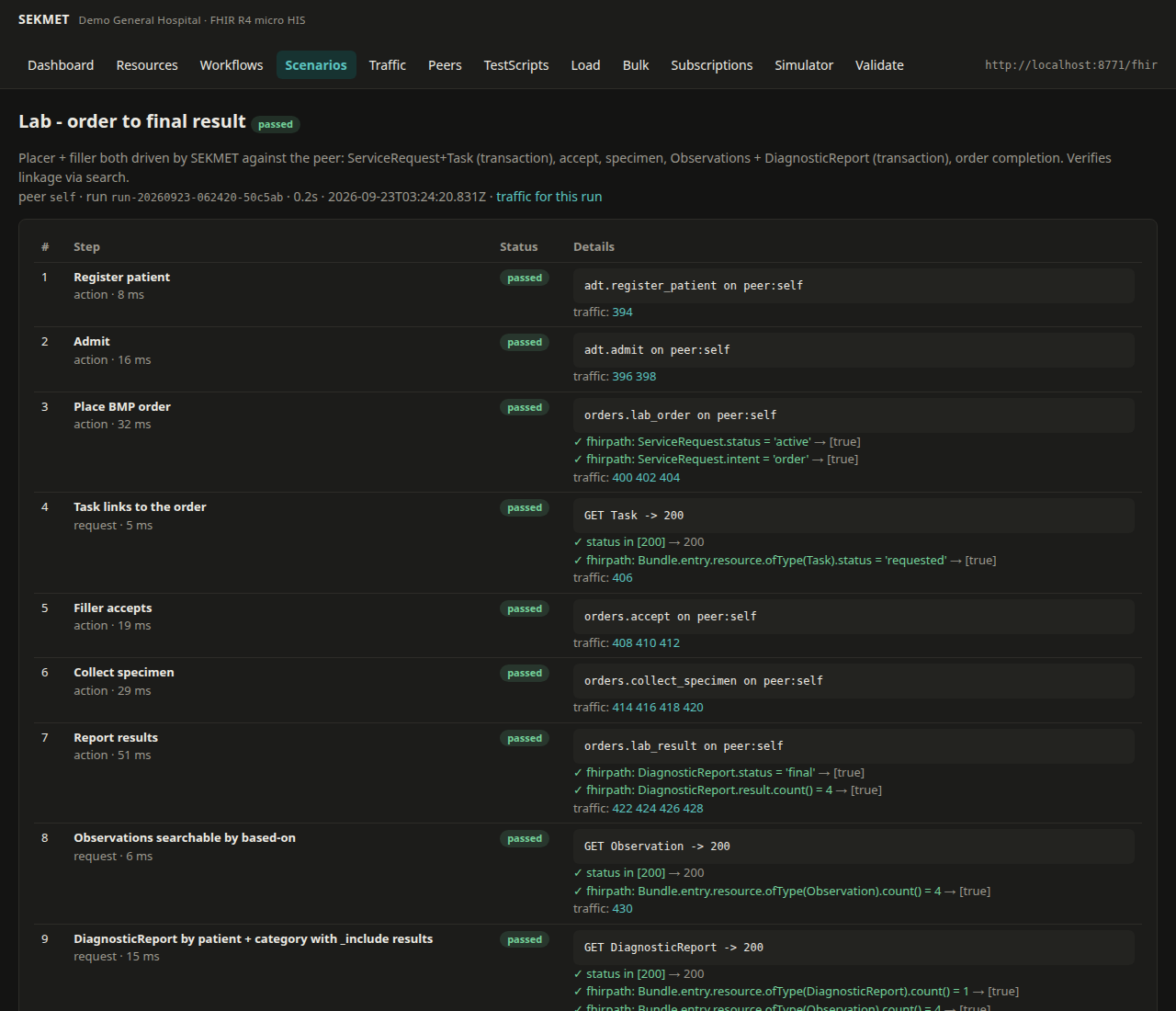Open traffic entry 398 in Admit step
Image resolution: width=1176 pixels, height=1011 pixels.
pos(646,377)
